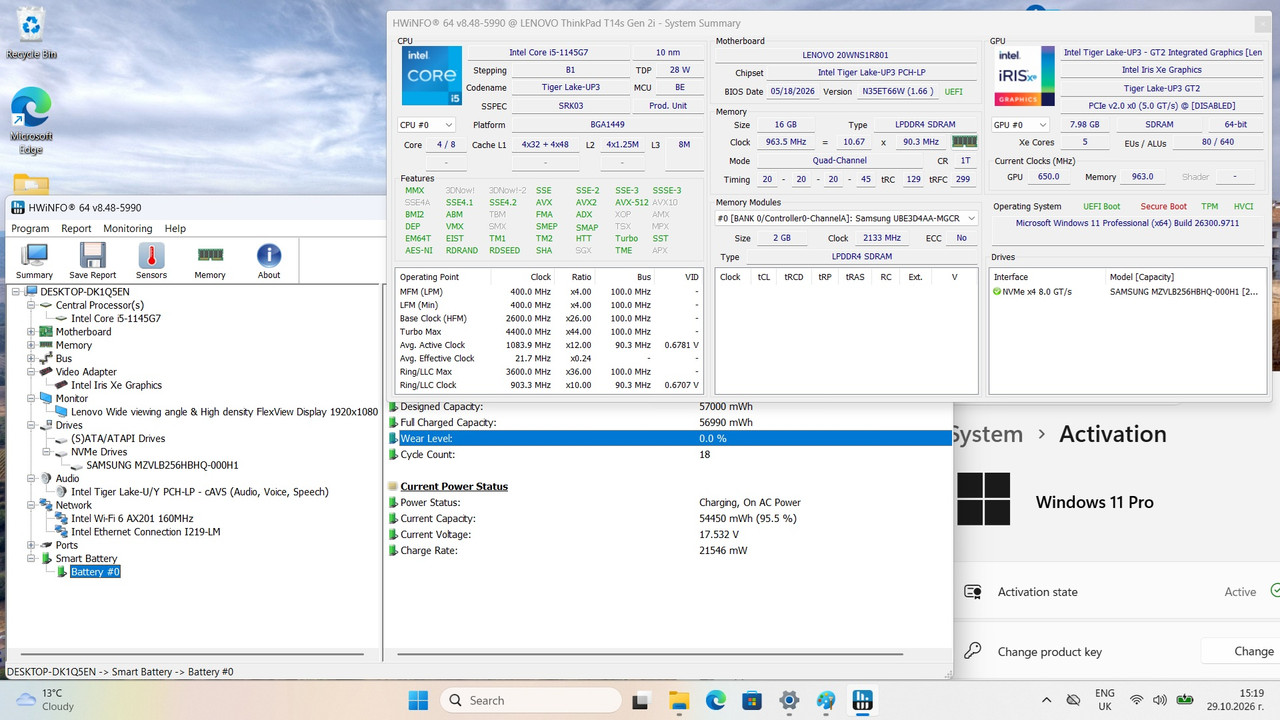Click System breadcrumb in the Settings window
Viewport: 1280px width, 720px height.
click(988, 434)
